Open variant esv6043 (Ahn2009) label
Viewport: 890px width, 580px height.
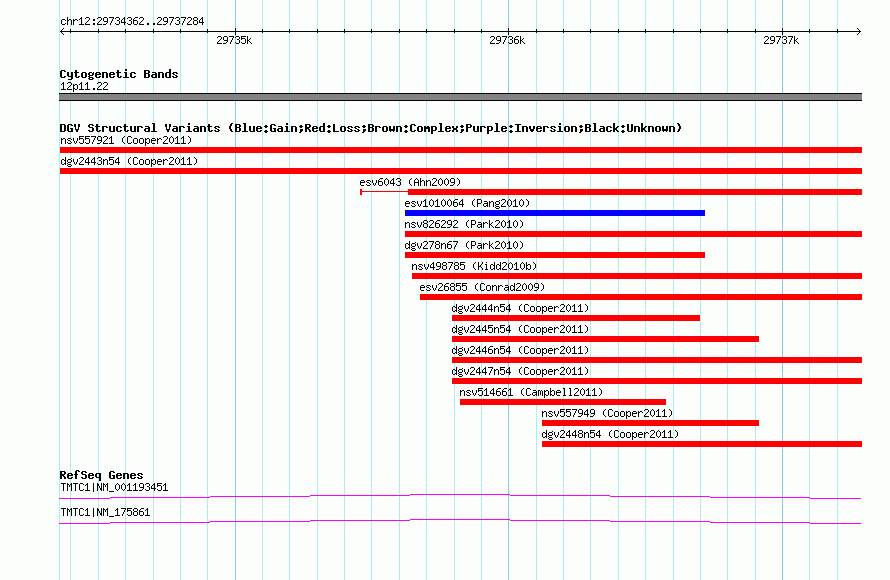click(410, 182)
